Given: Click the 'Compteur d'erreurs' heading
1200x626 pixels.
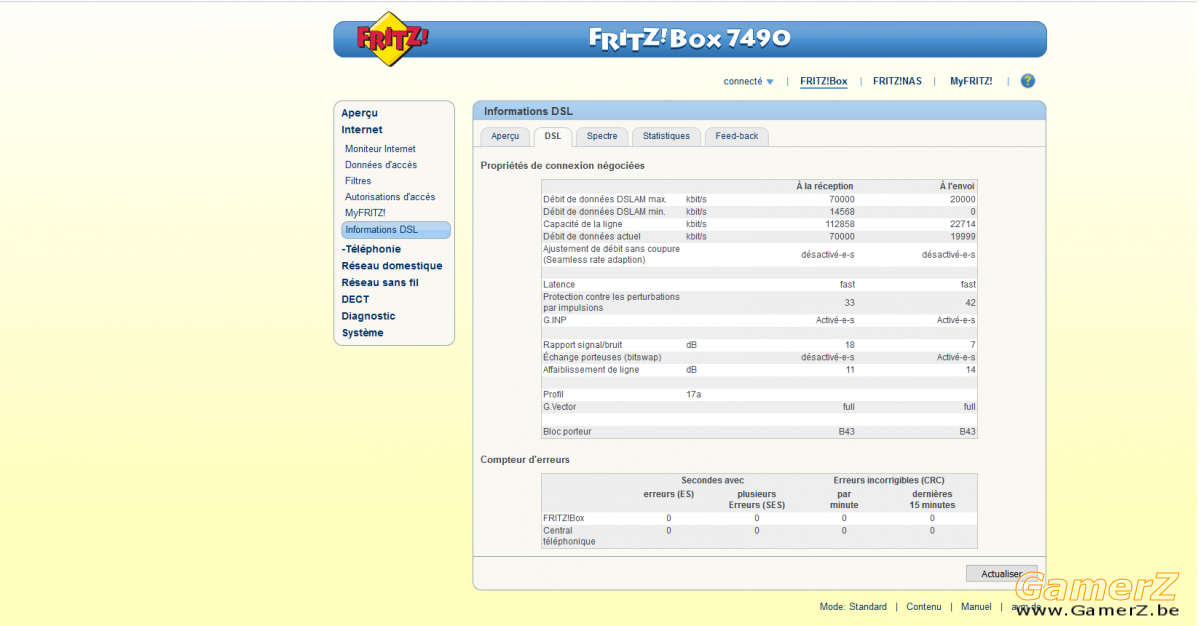Looking at the screenshot, I should point(525,460).
